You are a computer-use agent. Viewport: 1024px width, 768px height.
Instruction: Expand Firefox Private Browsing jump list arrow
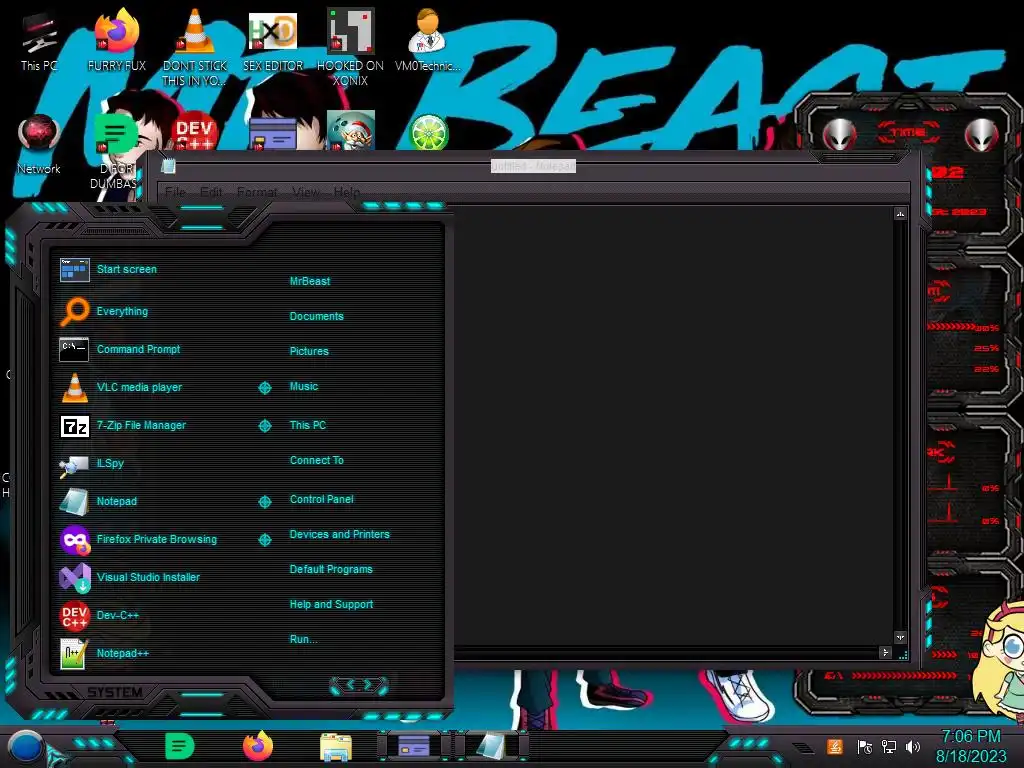tap(264, 539)
